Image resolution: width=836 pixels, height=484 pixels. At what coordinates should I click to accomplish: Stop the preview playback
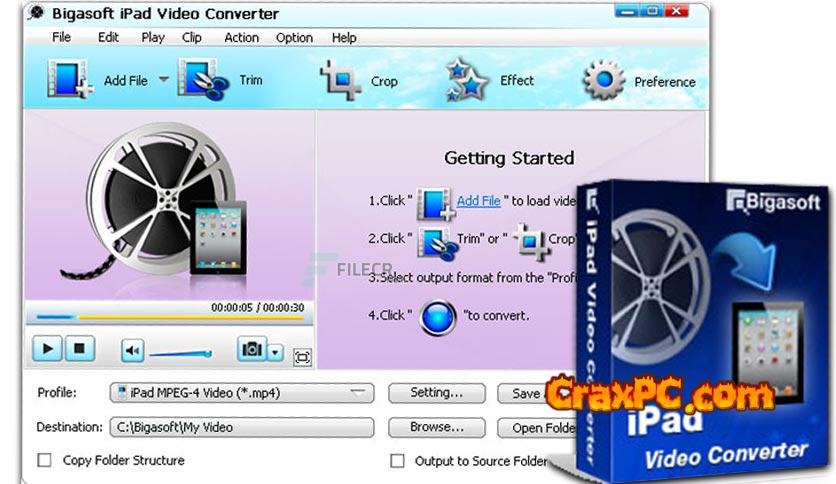[79, 349]
